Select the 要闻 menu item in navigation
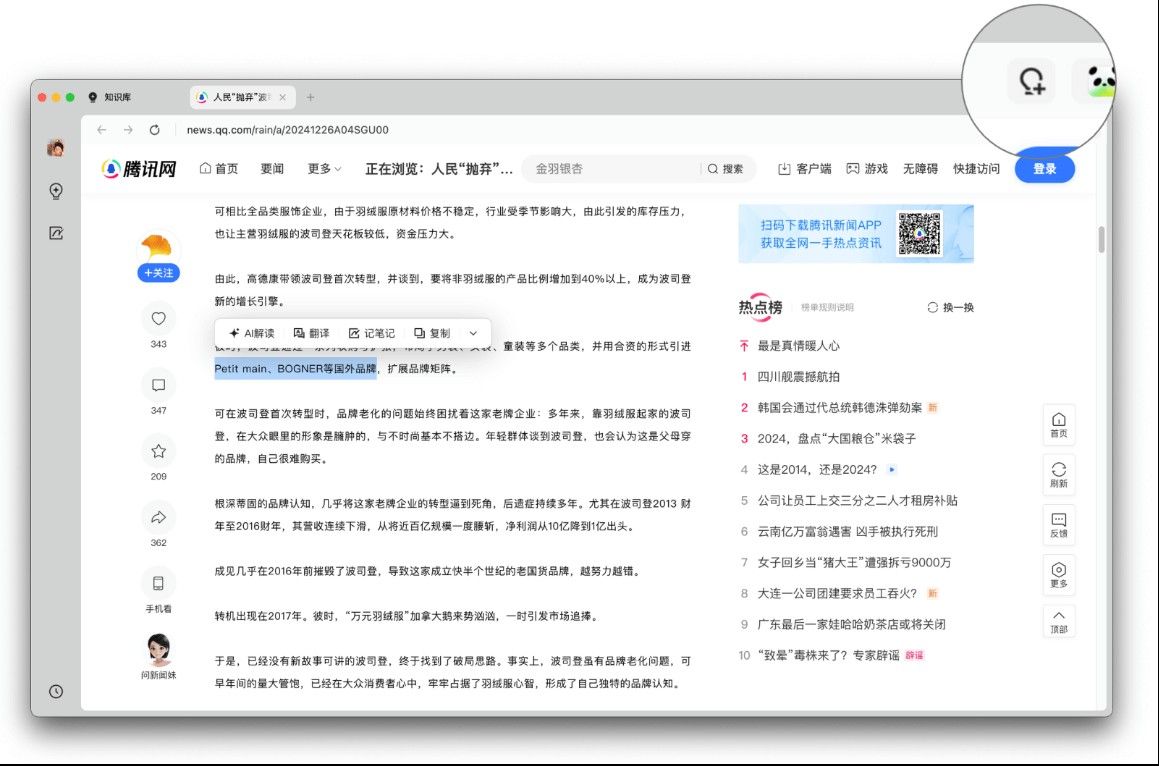 click(272, 168)
